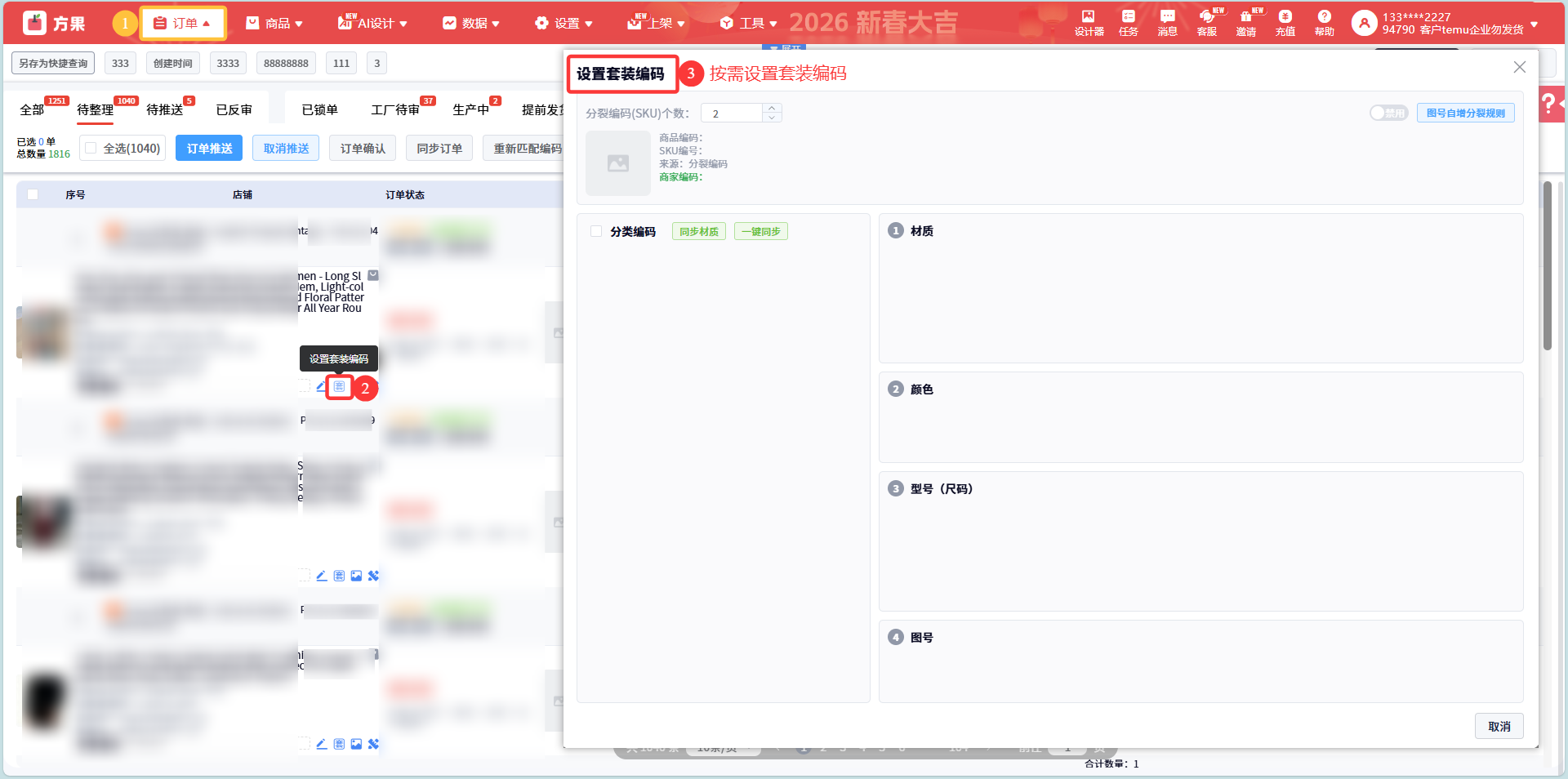
Task: Click the 订单推送 button
Action: pyautogui.click(x=209, y=148)
